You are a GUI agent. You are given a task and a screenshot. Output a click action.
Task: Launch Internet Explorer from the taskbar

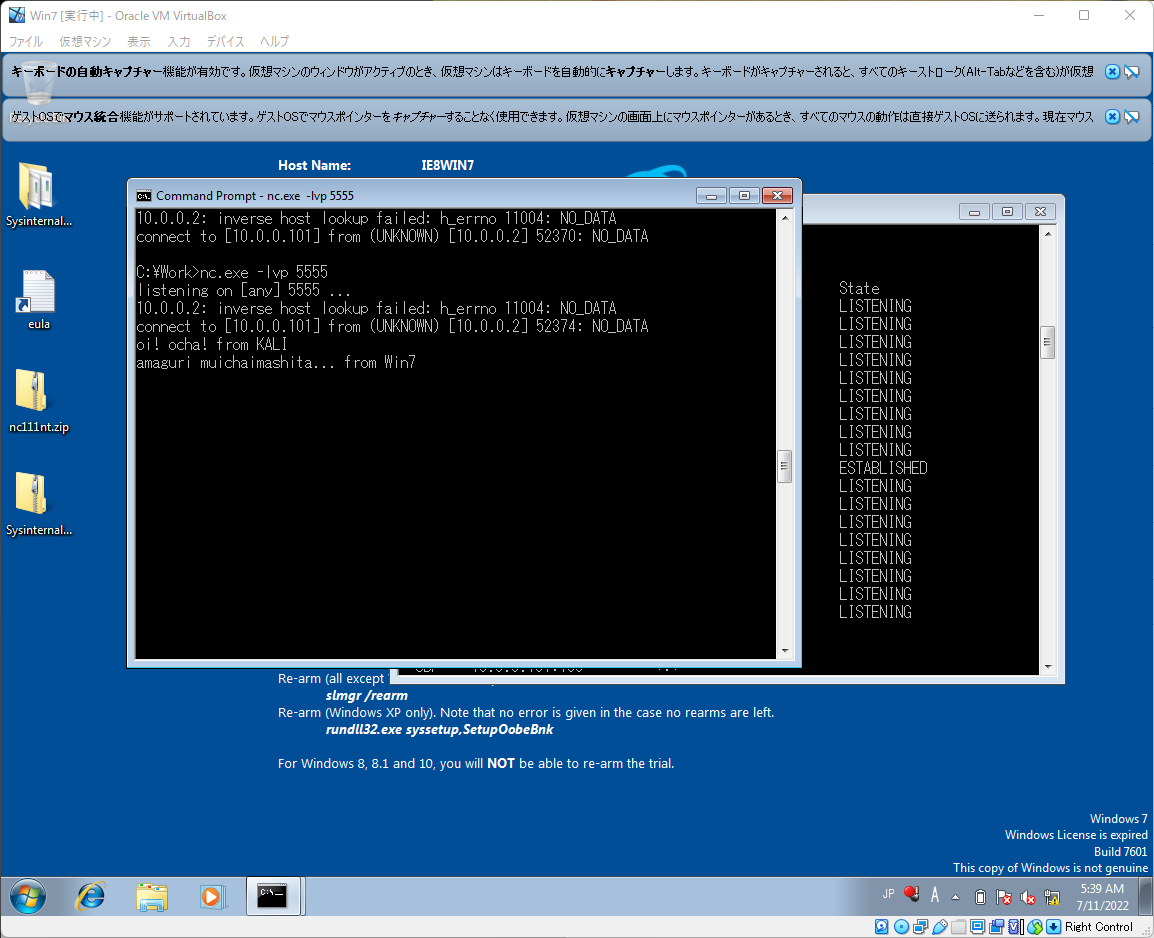[x=91, y=896]
